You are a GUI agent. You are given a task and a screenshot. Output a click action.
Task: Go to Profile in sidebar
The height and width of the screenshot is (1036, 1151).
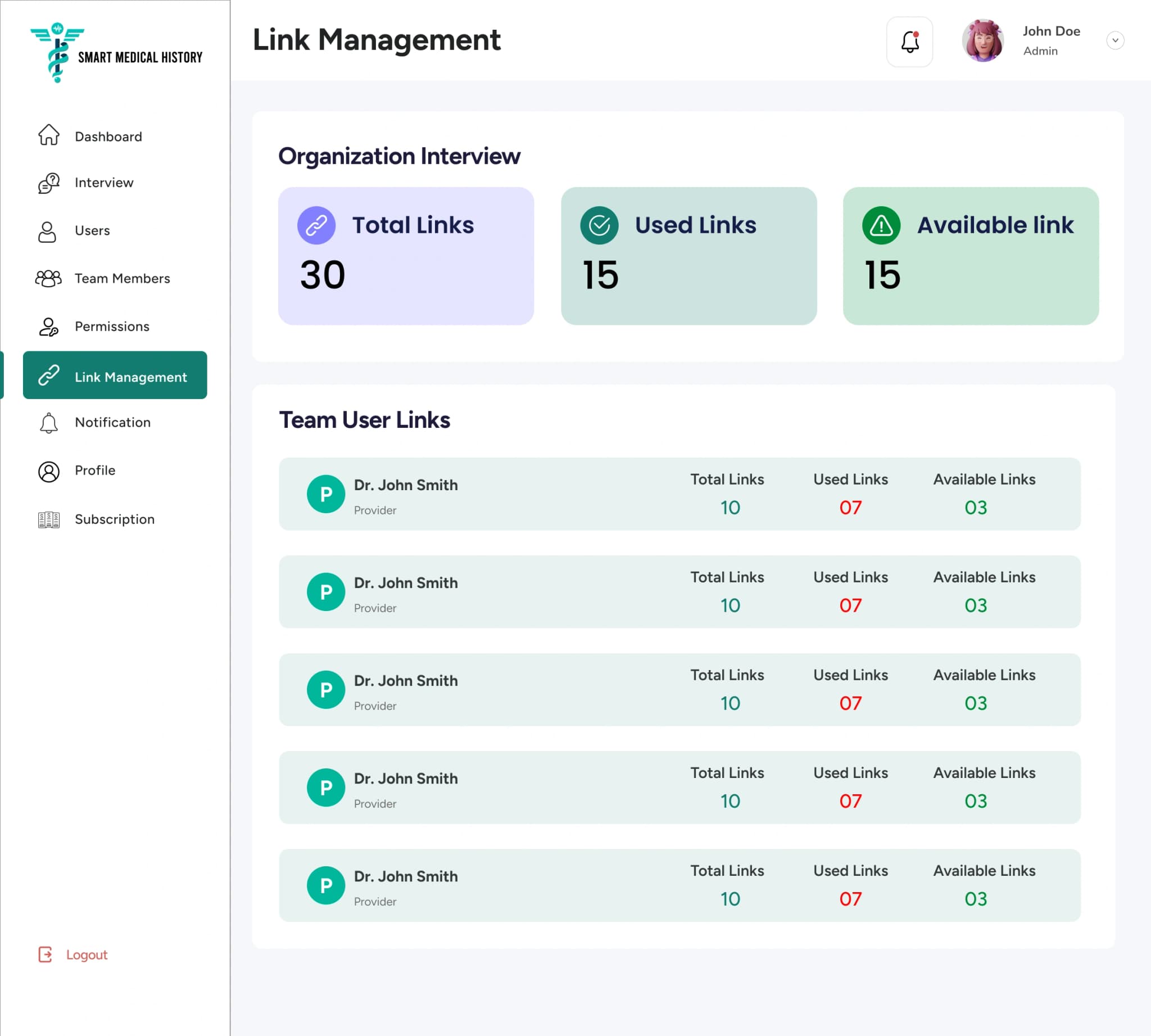pyautogui.click(x=95, y=470)
